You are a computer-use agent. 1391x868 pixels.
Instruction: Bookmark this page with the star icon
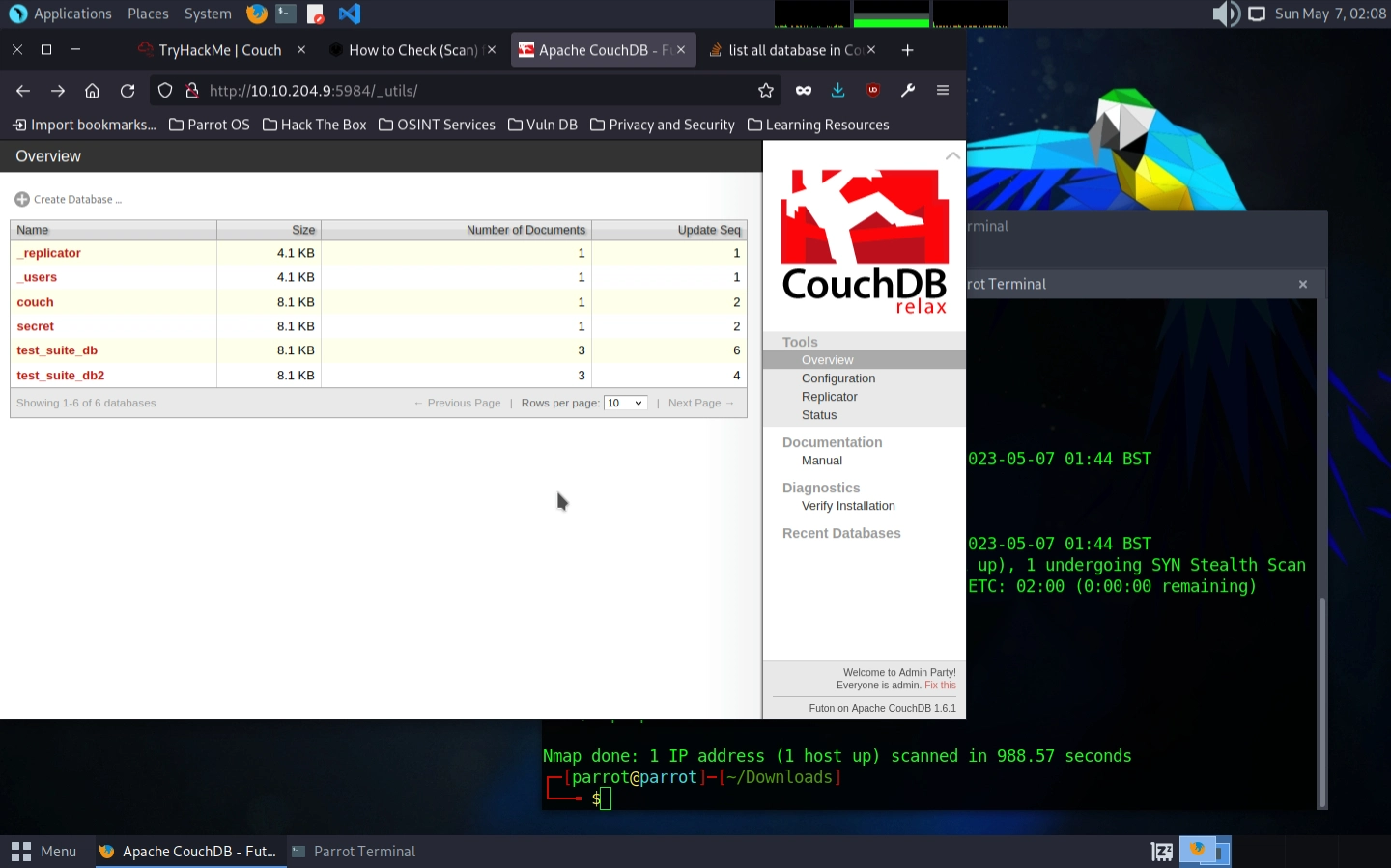766,91
